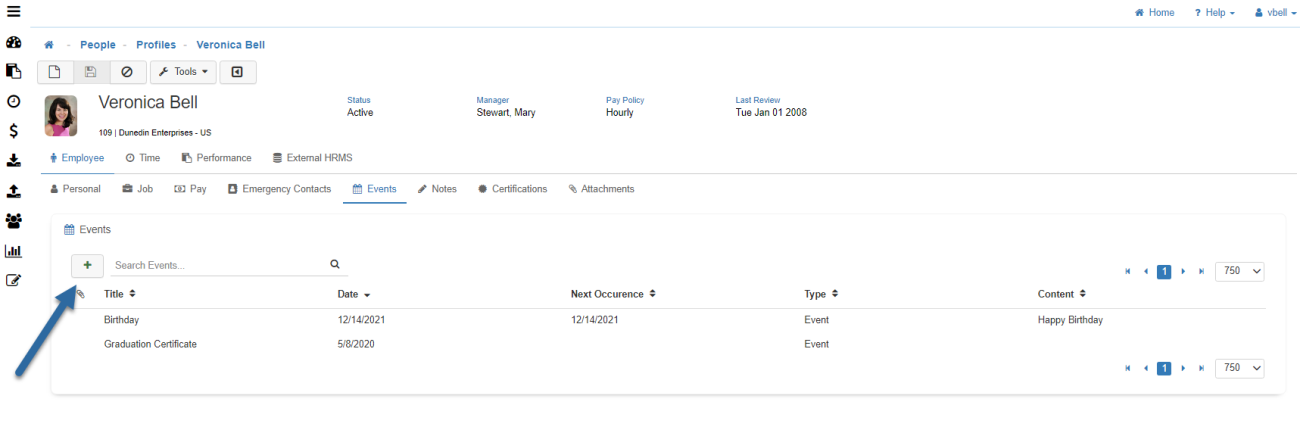Screen dimensions: 1300x433
Task: Click the people group icon in sidebar
Action: (14, 221)
